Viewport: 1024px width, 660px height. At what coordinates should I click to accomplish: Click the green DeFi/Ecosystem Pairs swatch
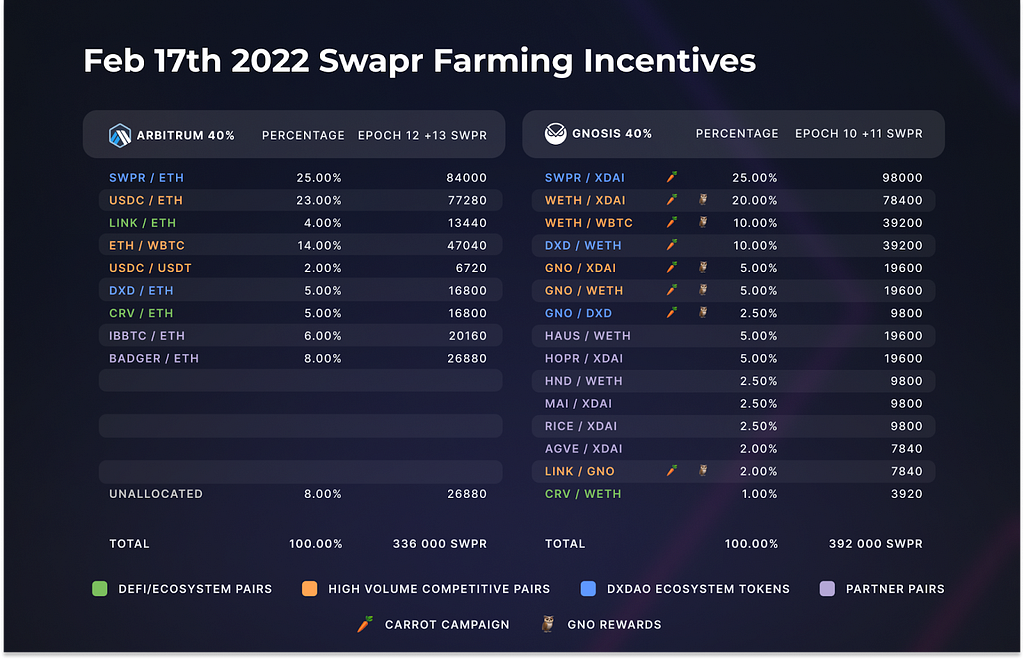click(100, 589)
